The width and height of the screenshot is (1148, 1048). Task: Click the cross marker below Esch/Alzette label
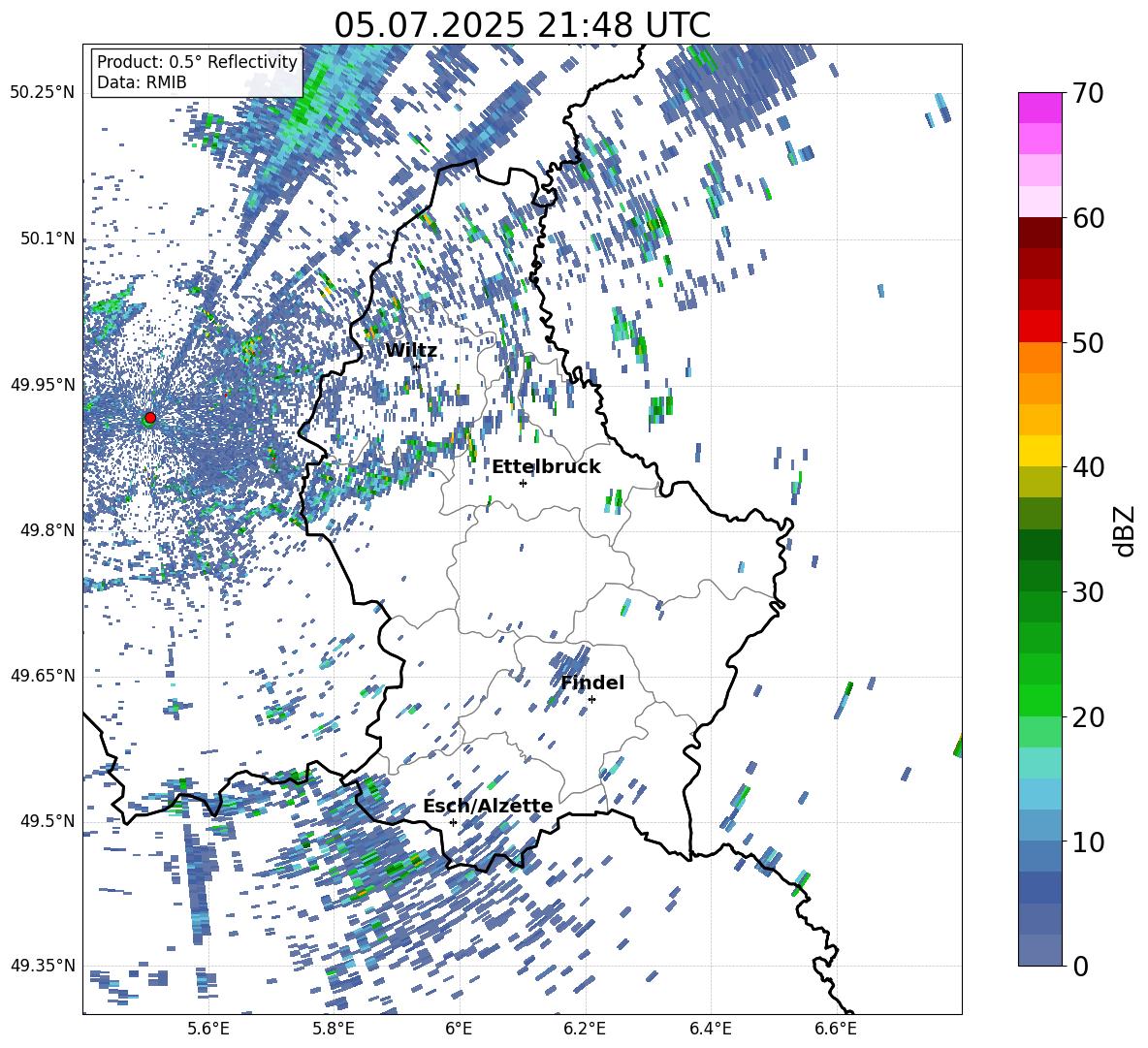(453, 822)
